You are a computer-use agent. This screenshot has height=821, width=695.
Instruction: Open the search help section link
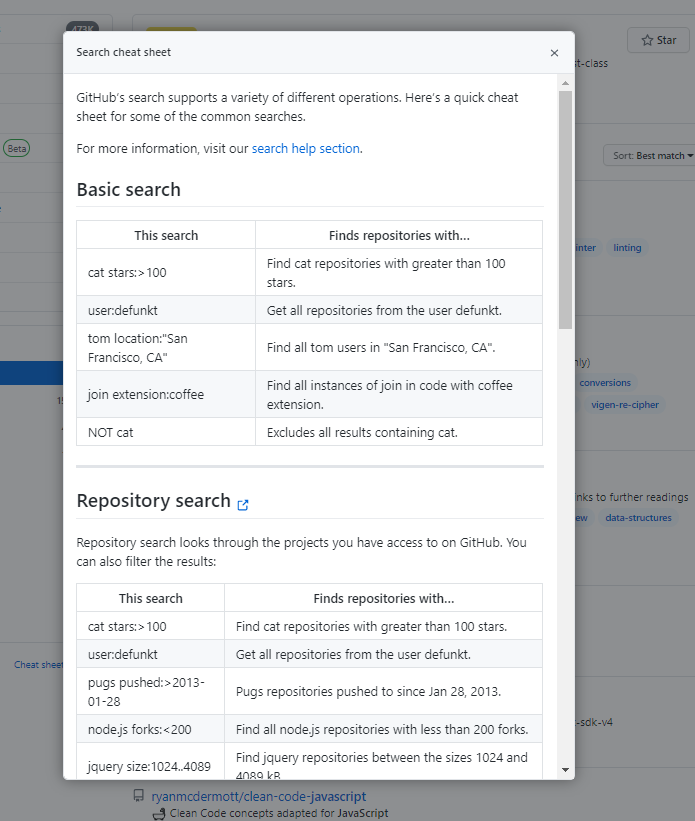[305, 149]
